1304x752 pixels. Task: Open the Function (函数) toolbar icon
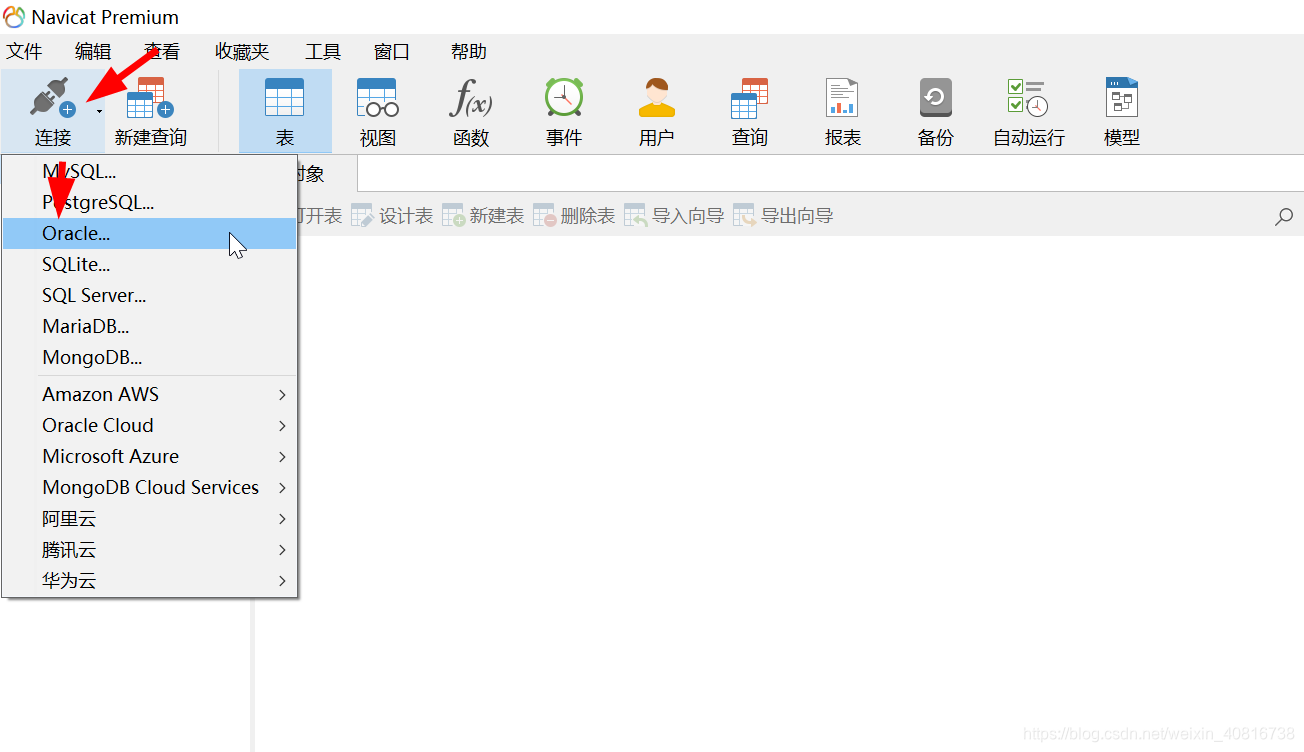click(471, 99)
